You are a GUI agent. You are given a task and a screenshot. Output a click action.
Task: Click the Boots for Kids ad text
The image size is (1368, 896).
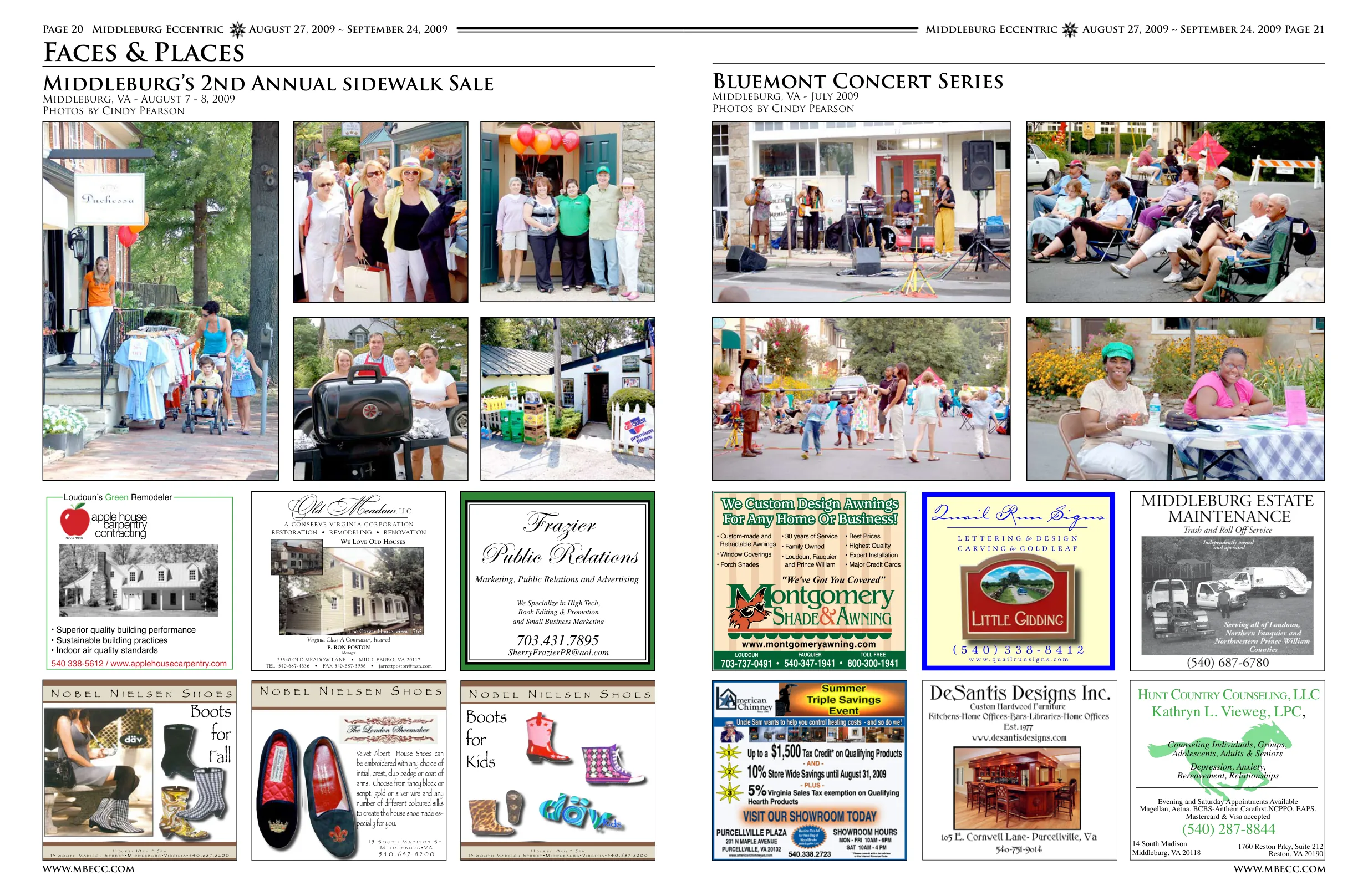pos(486,739)
